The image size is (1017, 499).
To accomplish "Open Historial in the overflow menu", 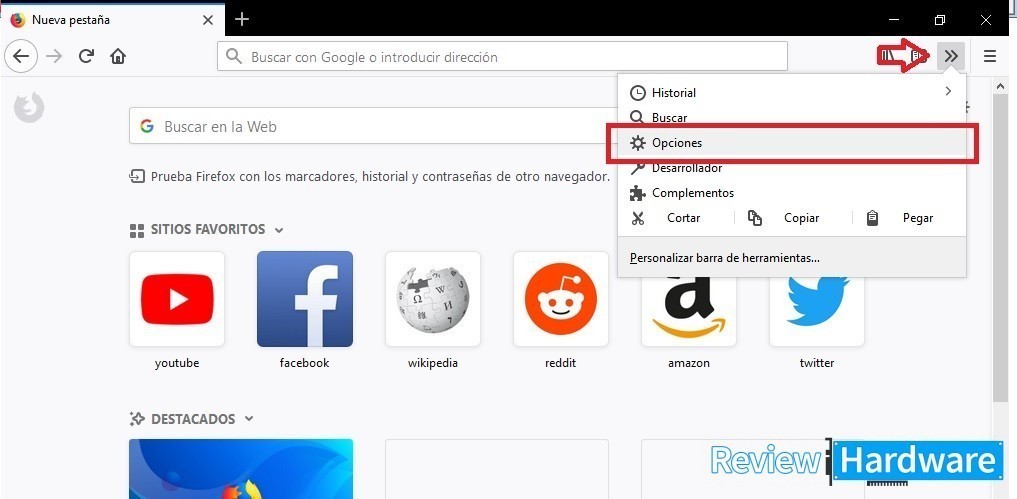I will [x=791, y=92].
